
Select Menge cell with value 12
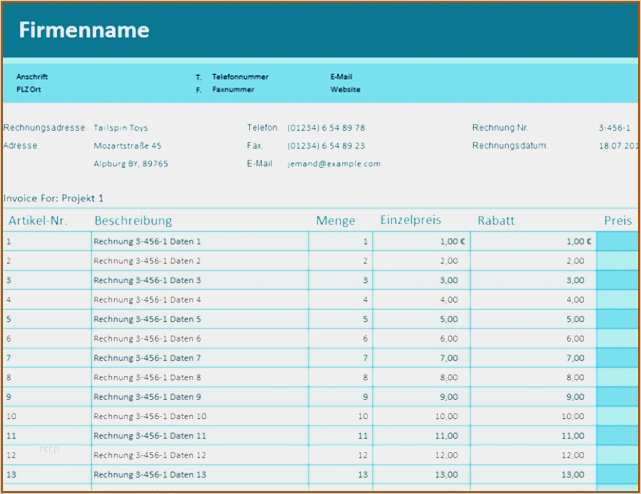point(341,455)
